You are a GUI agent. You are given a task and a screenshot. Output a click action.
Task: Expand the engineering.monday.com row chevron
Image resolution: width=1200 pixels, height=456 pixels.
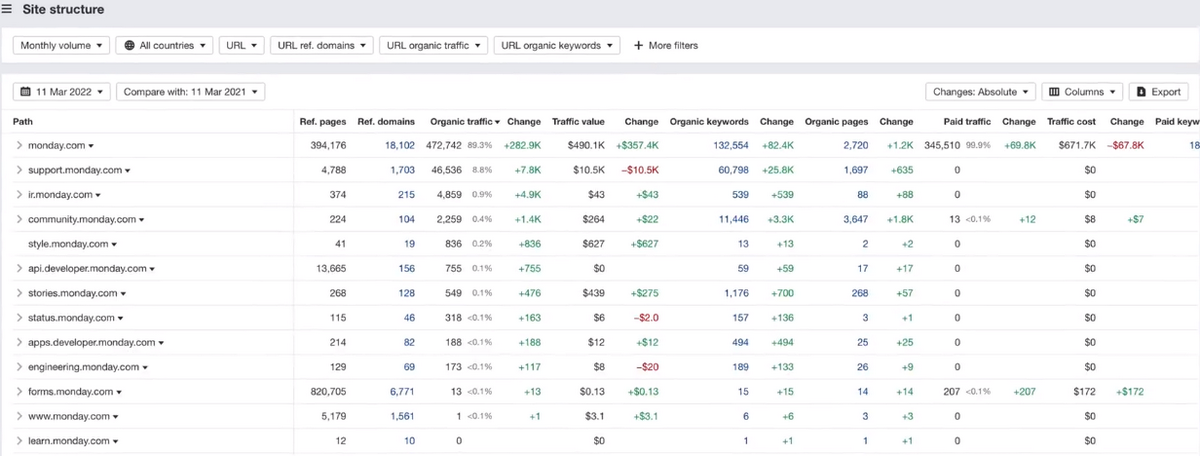(18, 367)
